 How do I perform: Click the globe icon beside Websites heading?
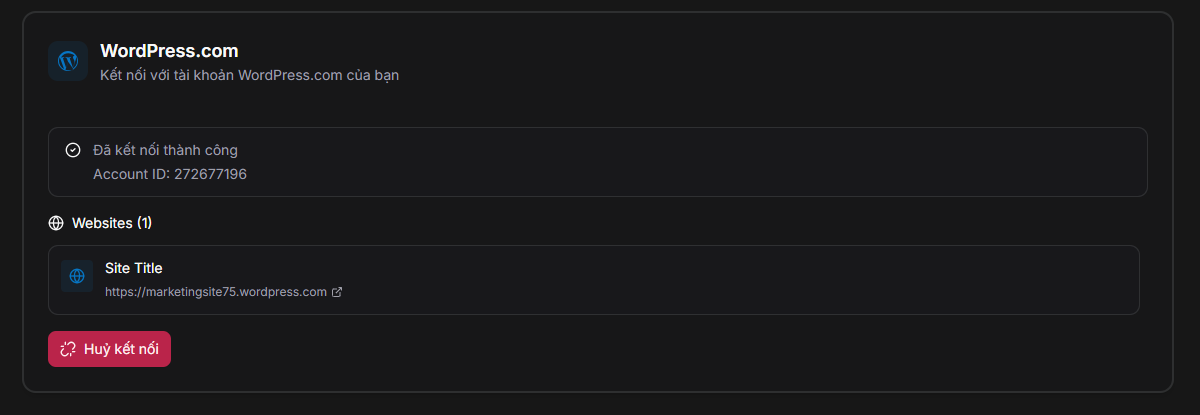coord(56,223)
